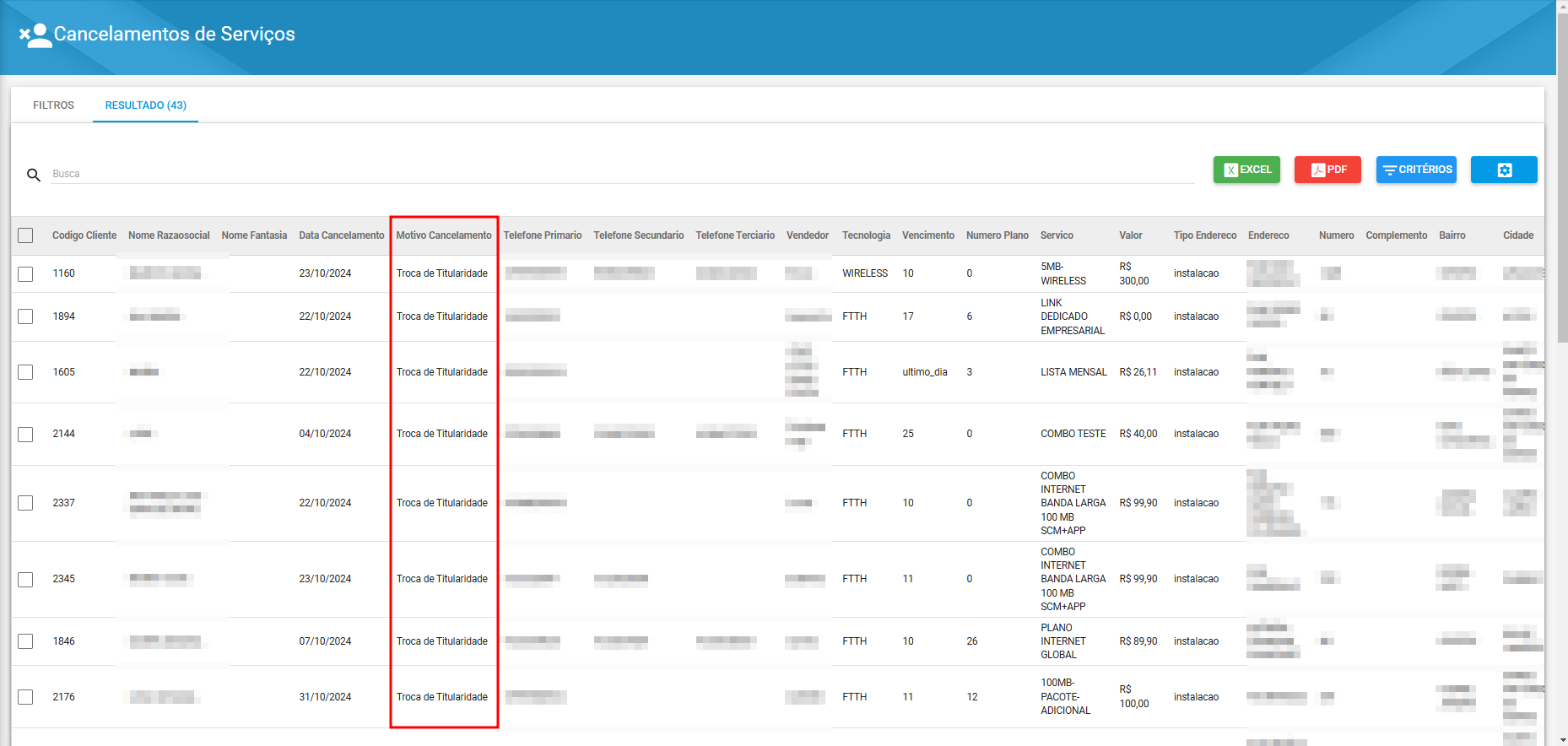Viewport: 1568px width, 746px height.
Task: Click the Complemento column header
Action: coord(1397,235)
